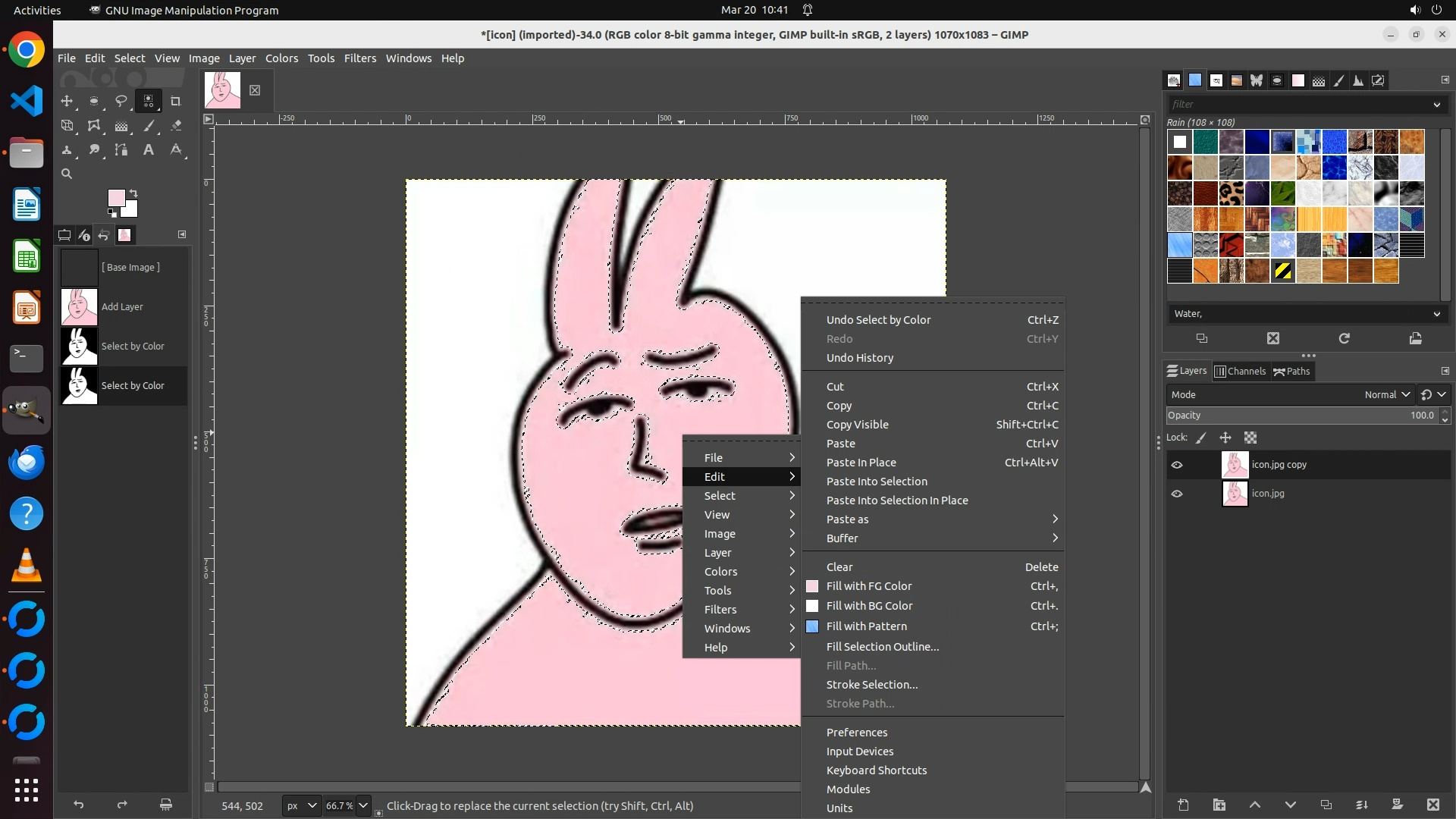Select the Eraser tool
Image resolution: width=1456 pixels, height=819 pixels.
[176, 126]
